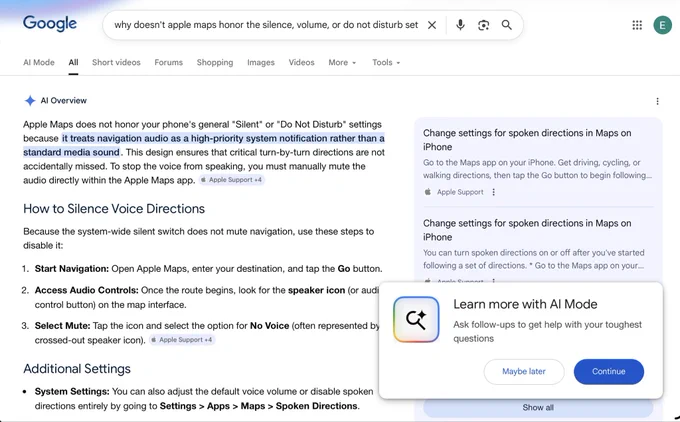
Task: Open Apple Support +4 chip after first paragraph
Action: (232, 180)
